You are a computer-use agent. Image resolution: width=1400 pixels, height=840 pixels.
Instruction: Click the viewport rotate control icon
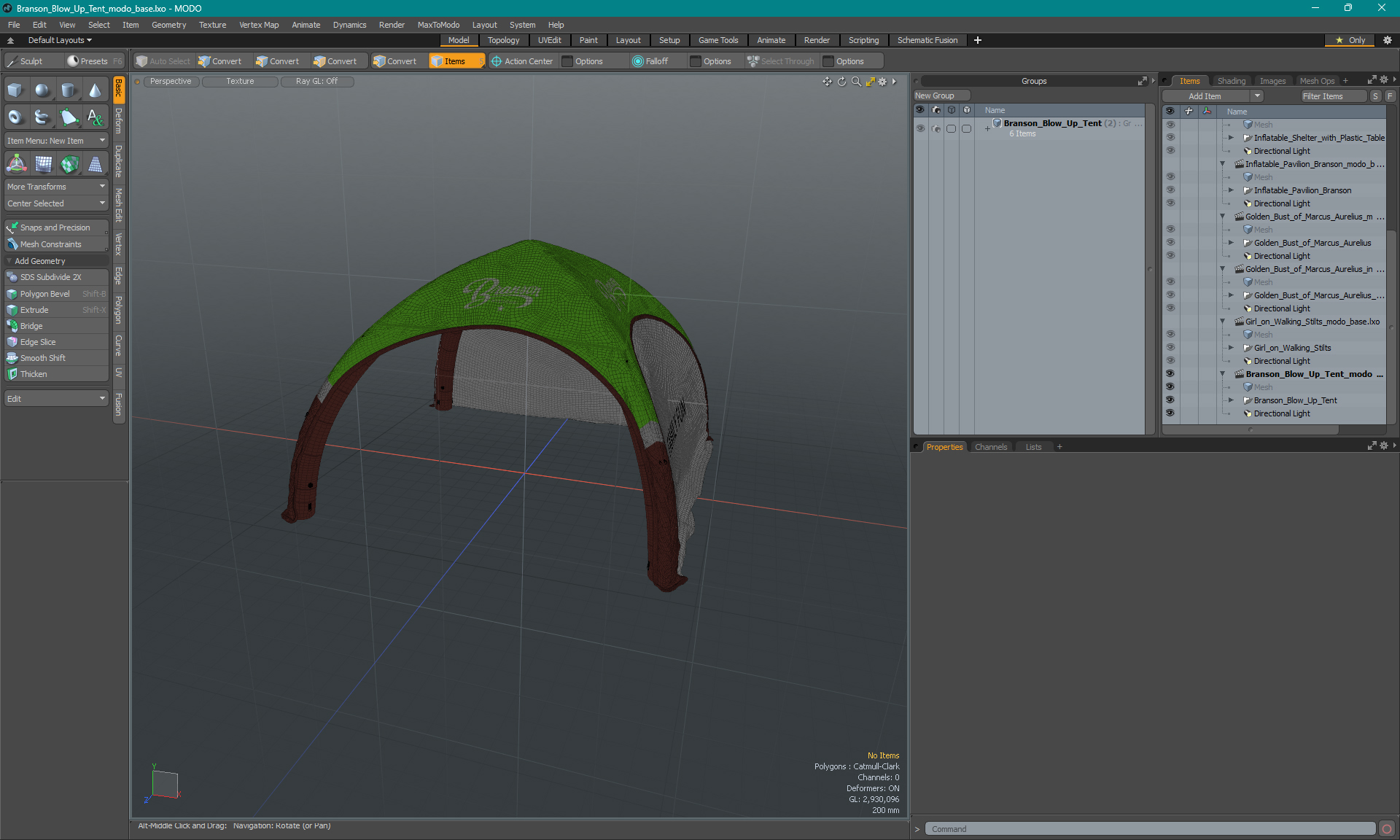pos(841,82)
